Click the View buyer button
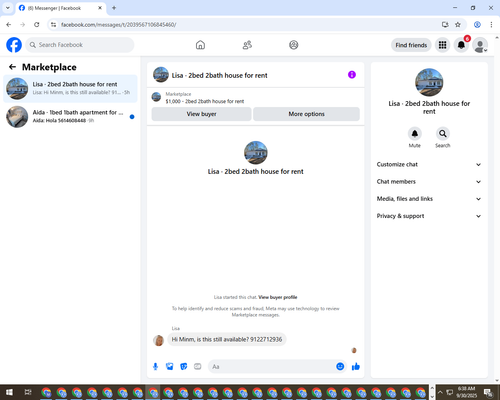This screenshot has height=400, width=500. pyautogui.click(x=201, y=114)
